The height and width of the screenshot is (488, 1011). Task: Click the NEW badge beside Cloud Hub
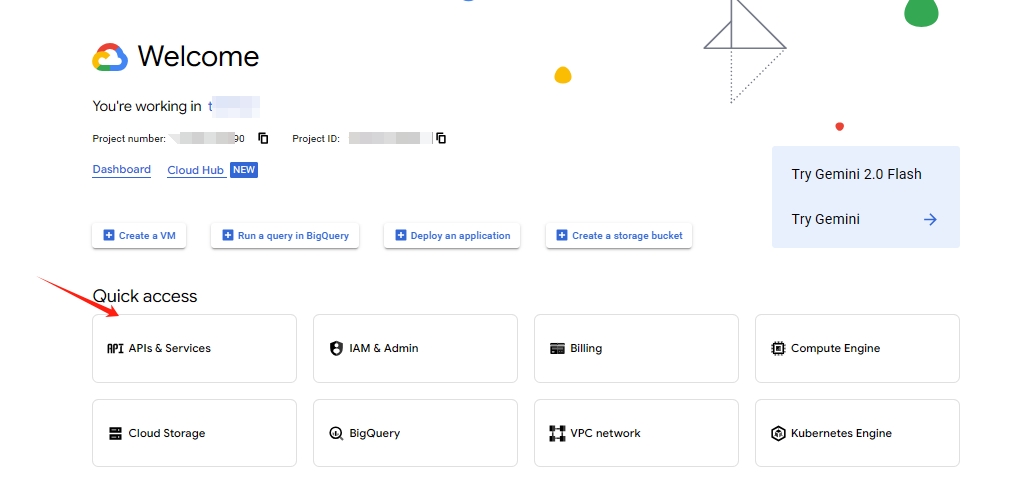pos(244,170)
